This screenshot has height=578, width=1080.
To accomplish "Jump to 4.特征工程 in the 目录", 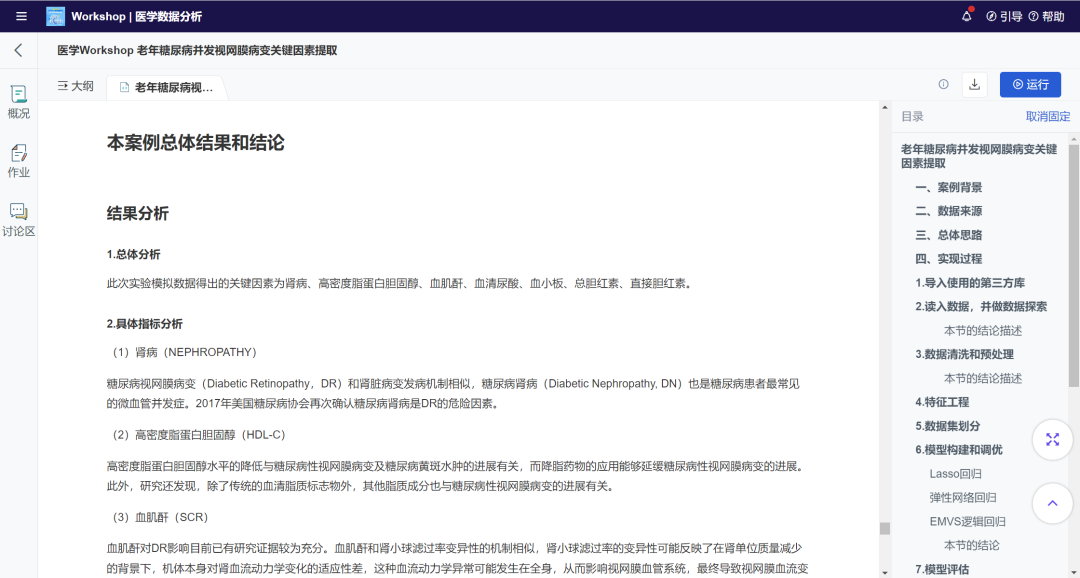I will pos(942,402).
